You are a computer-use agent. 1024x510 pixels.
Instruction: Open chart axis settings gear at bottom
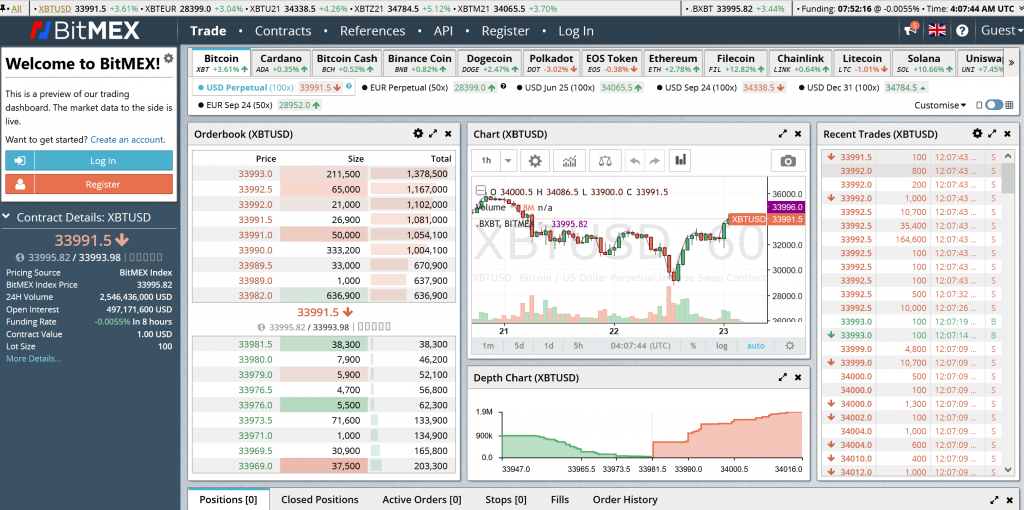tap(790, 345)
